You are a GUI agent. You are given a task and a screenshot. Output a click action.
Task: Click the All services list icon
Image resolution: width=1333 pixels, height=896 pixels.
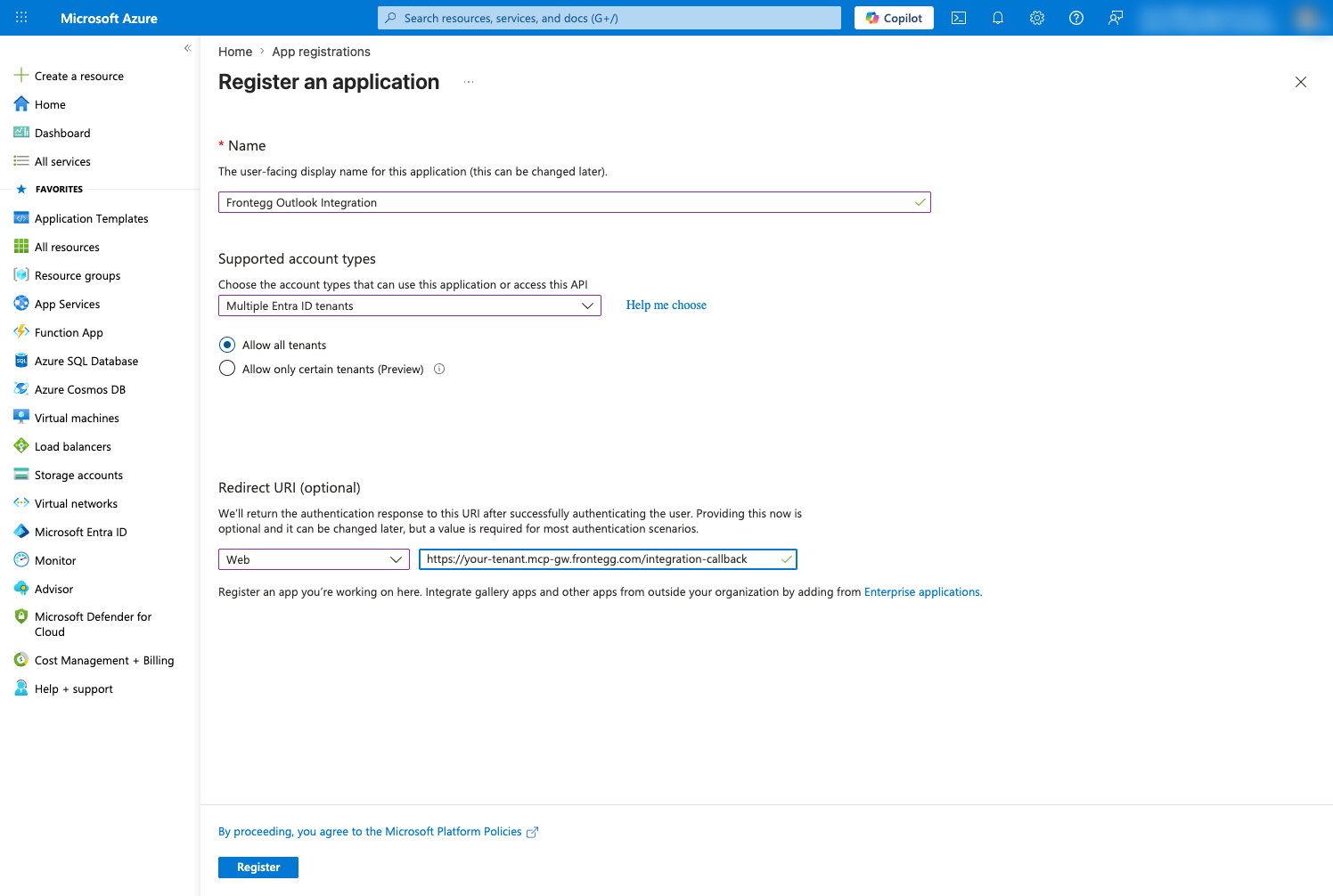21,161
